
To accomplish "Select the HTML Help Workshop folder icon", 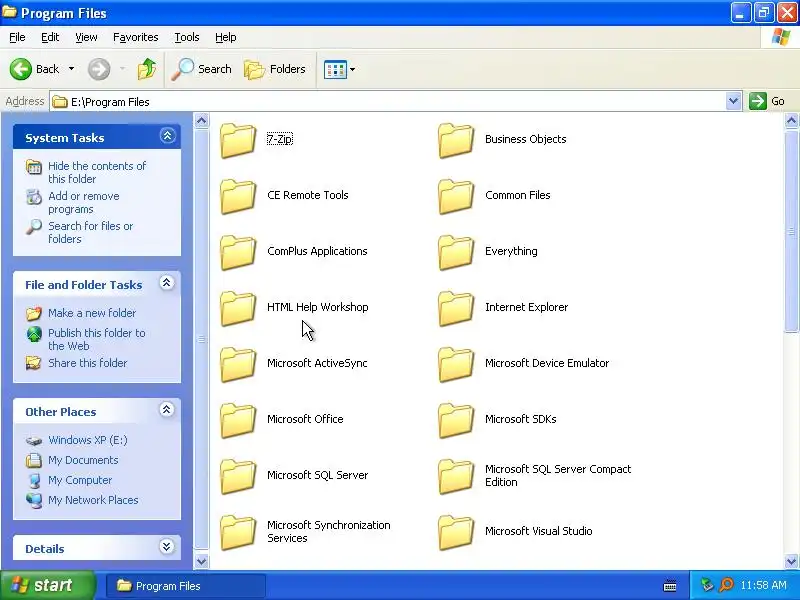I will (x=238, y=308).
